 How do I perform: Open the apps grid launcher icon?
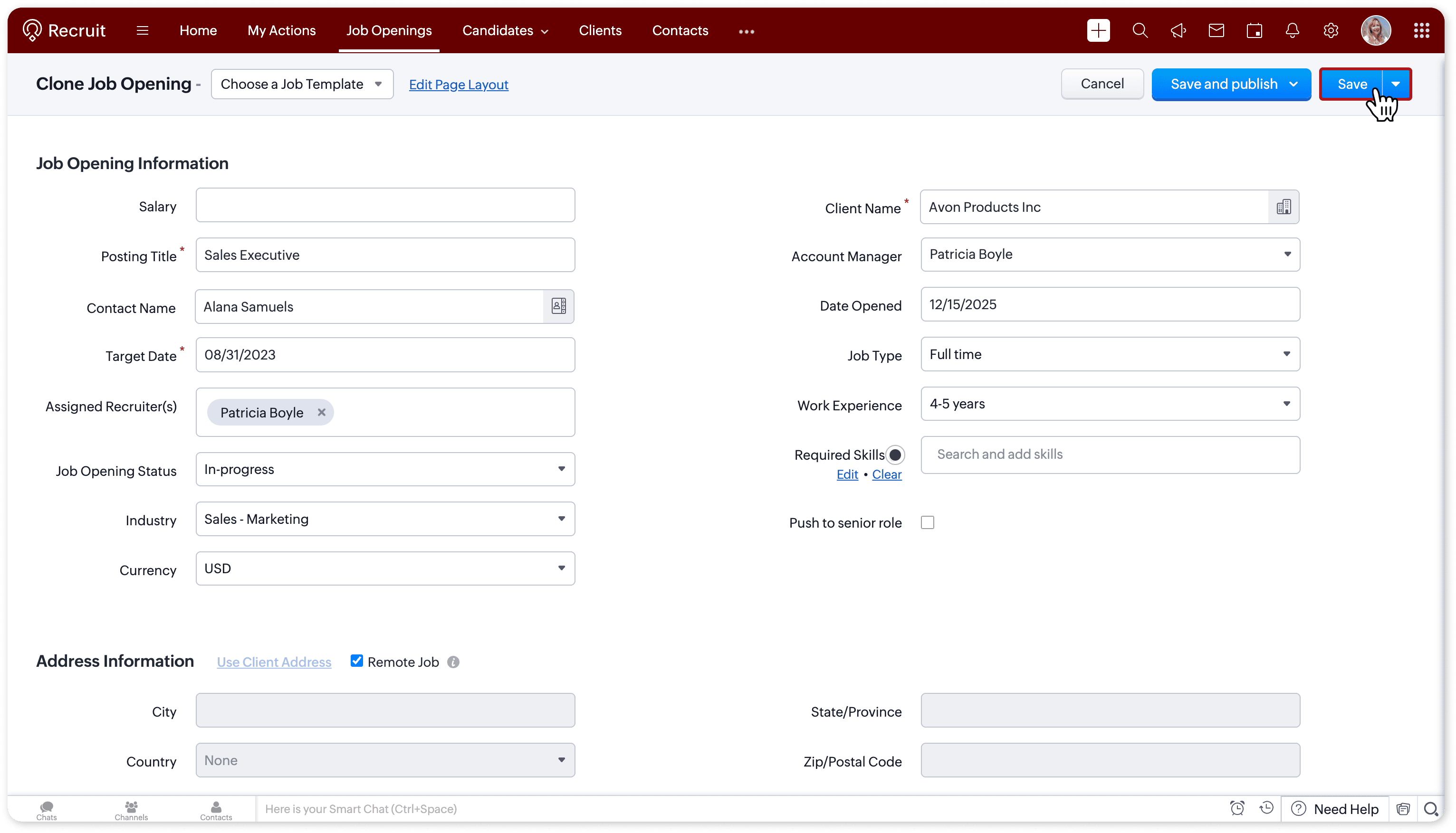(x=1421, y=30)
